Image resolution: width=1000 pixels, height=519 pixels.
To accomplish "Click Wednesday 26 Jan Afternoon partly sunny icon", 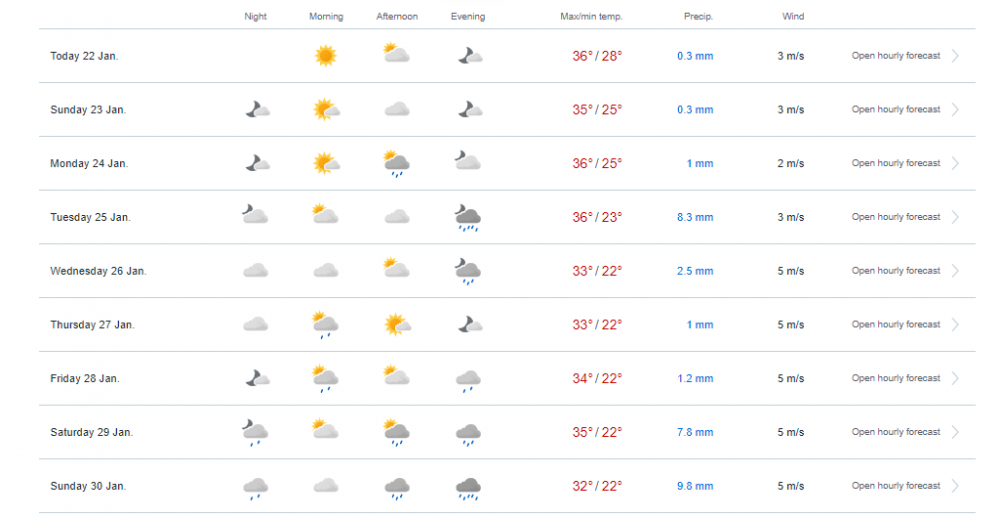I will (x=396, y=267).
